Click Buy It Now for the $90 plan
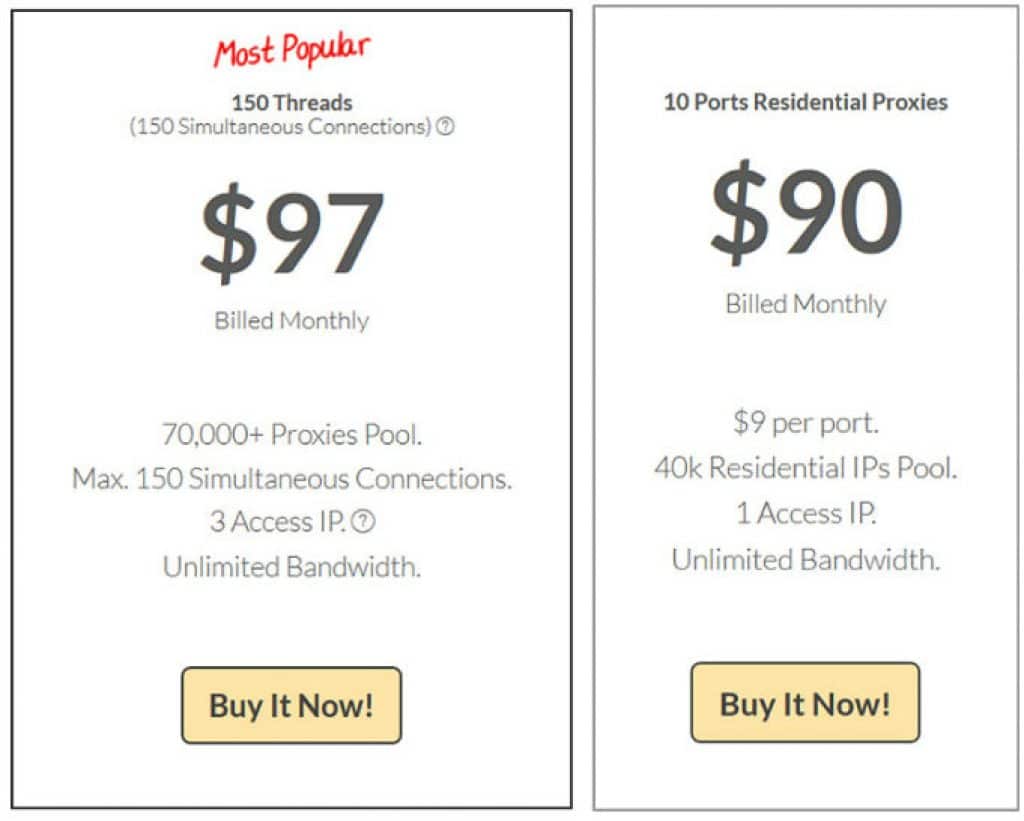Viewport: 1024px width, 821px height. pos(805,703)
